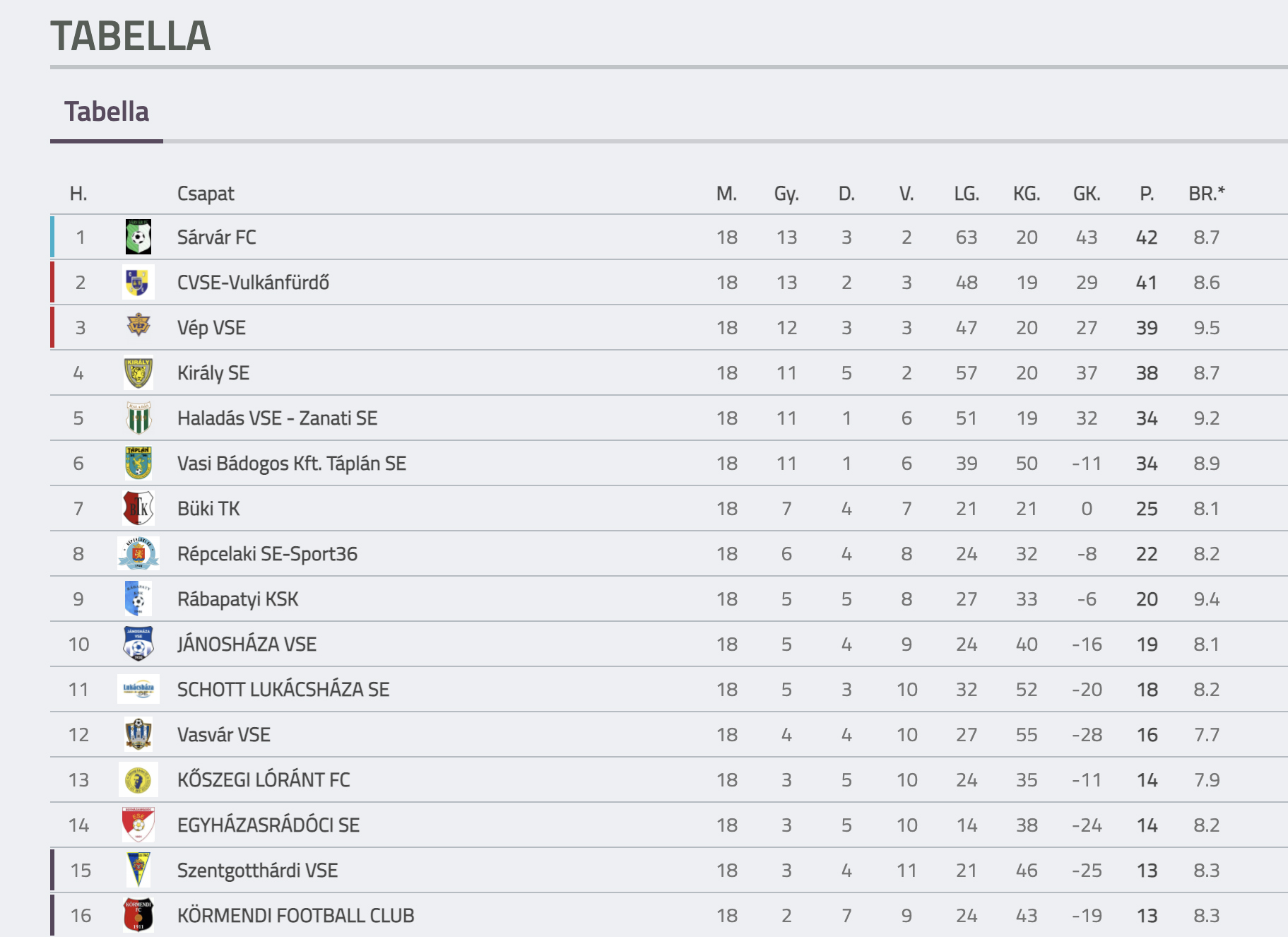Screen dimensions: 1288x937
Task: Click the CVSE-Vulkánfürdő team crest
Action: pyautogui.click(x=138, y=282)
